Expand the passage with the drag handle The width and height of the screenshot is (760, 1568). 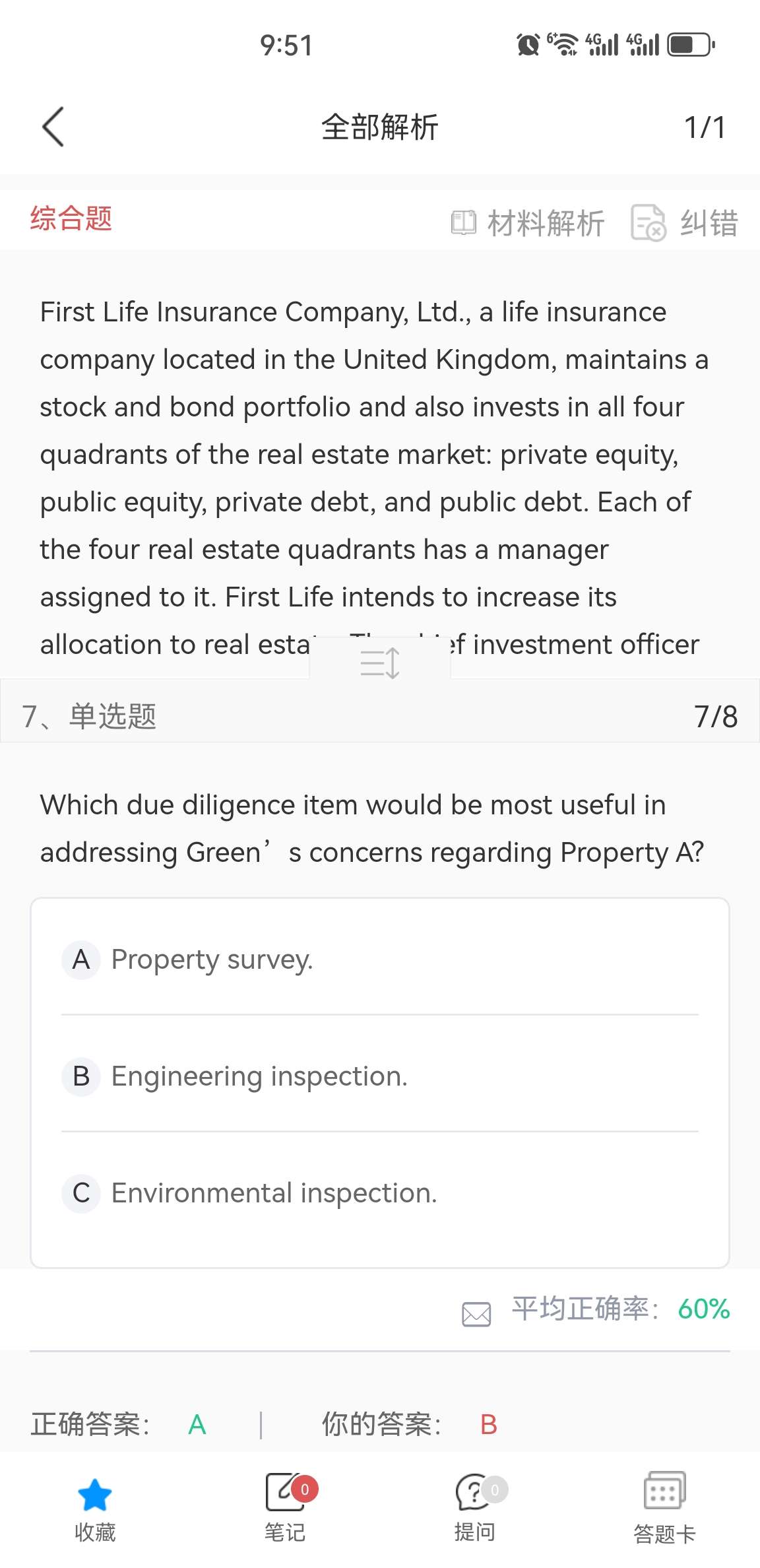point(380,663)
